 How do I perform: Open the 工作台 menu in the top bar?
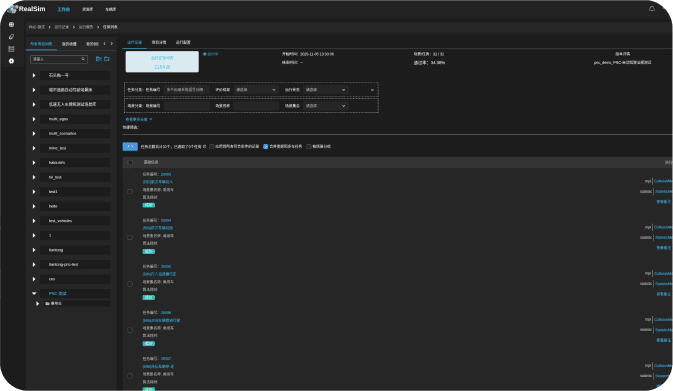pos(64,9)
